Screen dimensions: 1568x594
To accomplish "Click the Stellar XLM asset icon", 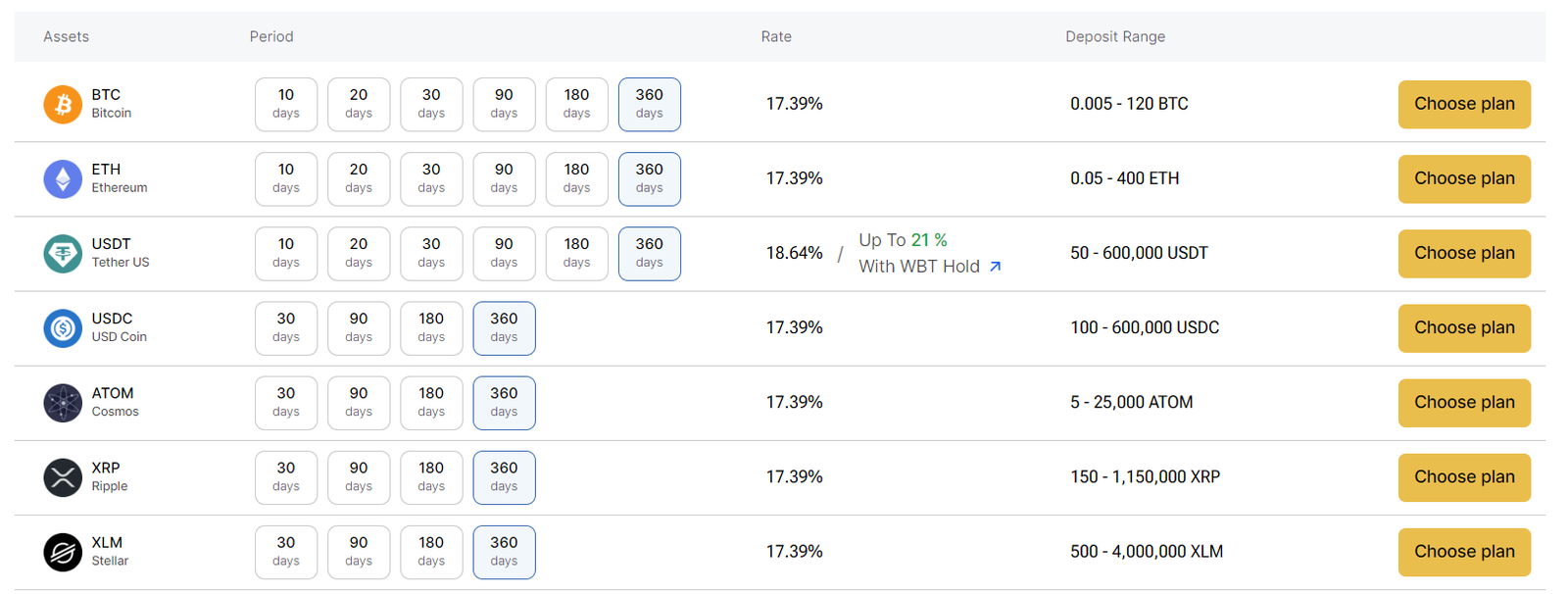I will [63, 552].
